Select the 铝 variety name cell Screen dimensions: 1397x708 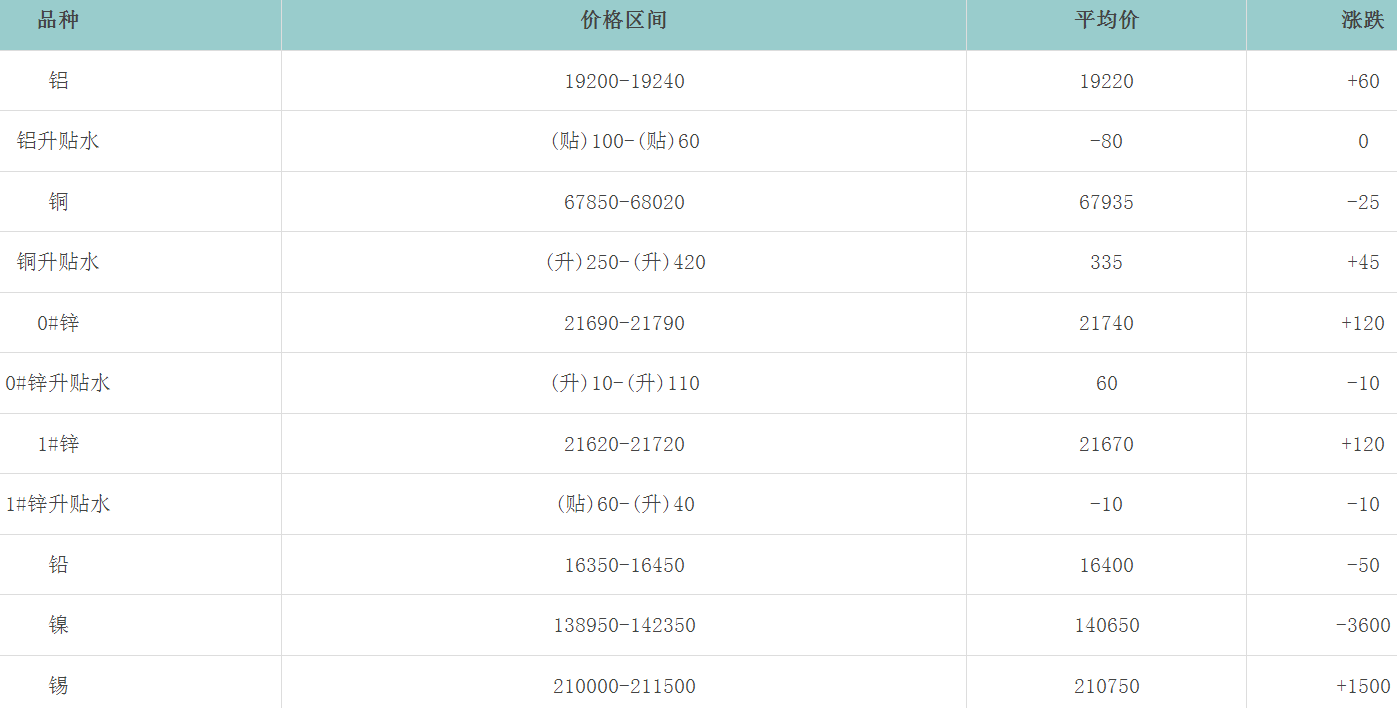tap(59, 81)
